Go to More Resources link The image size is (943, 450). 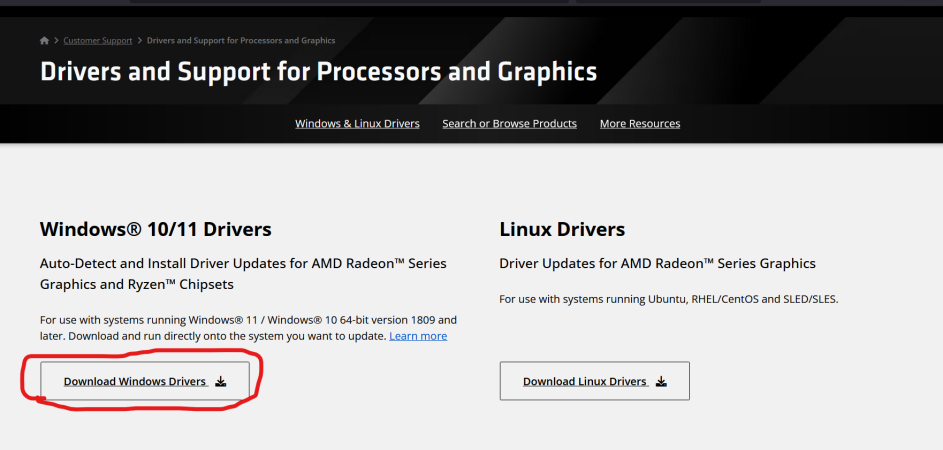[x=640, y=123]
